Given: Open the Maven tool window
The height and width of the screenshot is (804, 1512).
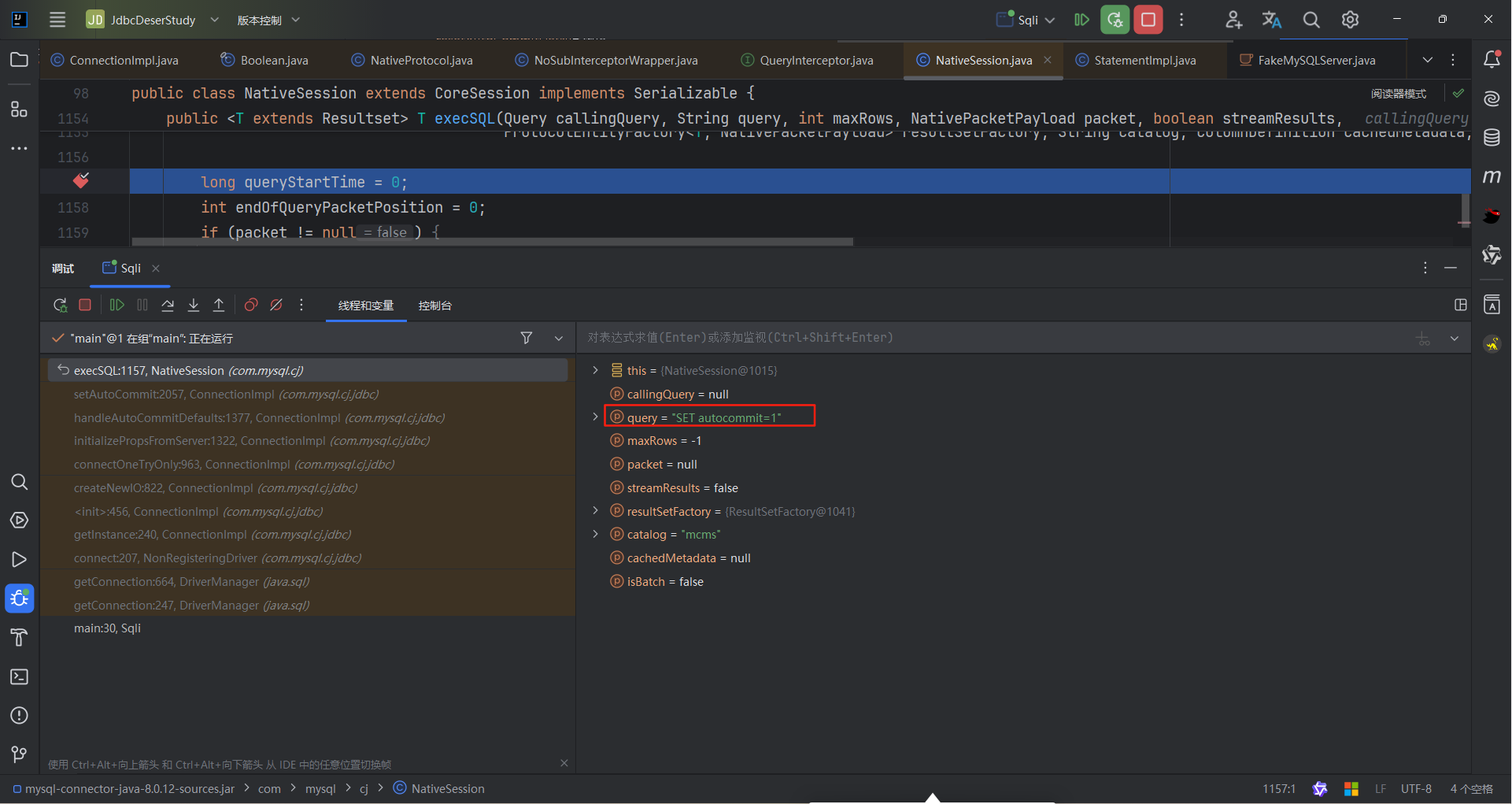Looking at the screenshot, I should (x=1492, y=176).
